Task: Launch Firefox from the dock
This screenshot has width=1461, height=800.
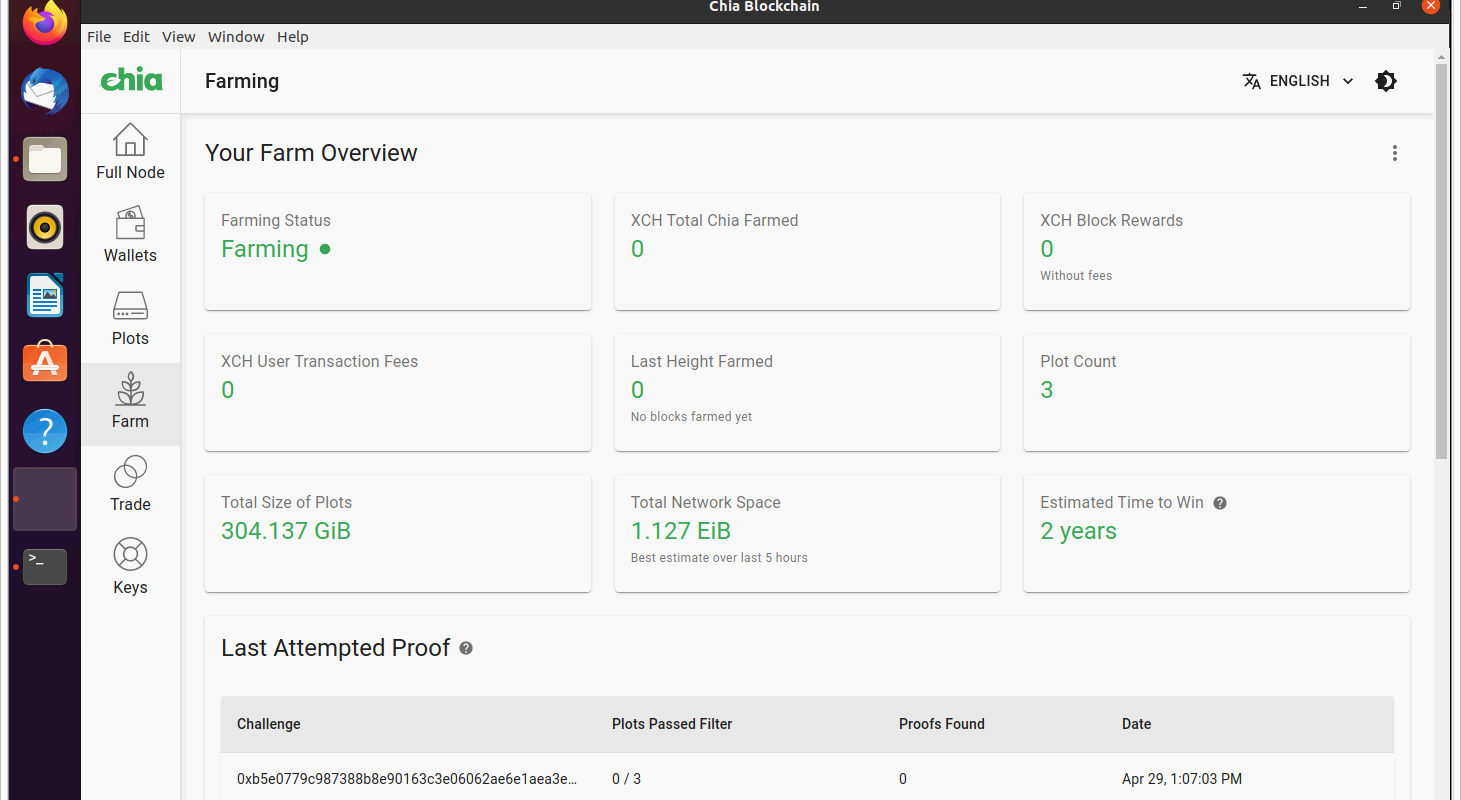Action: 45,24
